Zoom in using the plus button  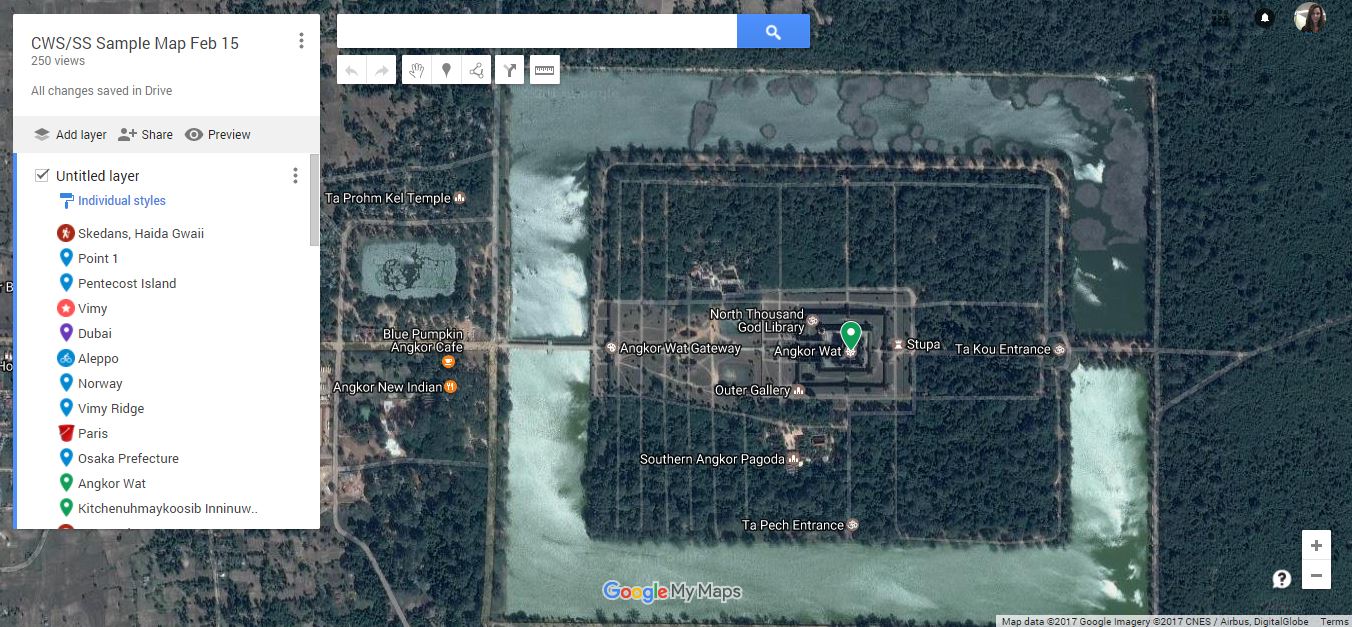pos(1316,546)
